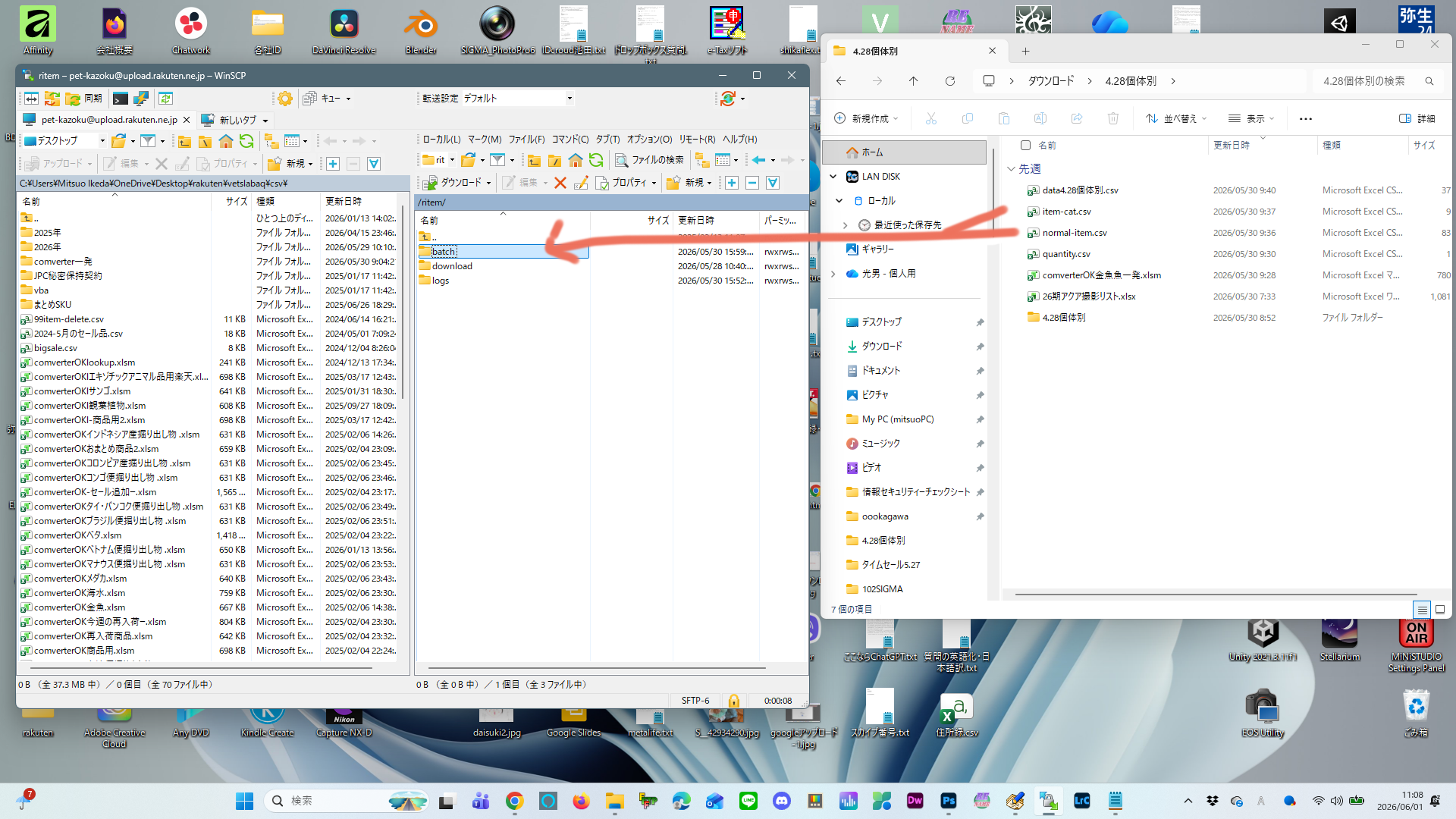This screenshot has height=819, width=1456.
Task: Open the ローカル(L) menu
Action: coord(441,140)
